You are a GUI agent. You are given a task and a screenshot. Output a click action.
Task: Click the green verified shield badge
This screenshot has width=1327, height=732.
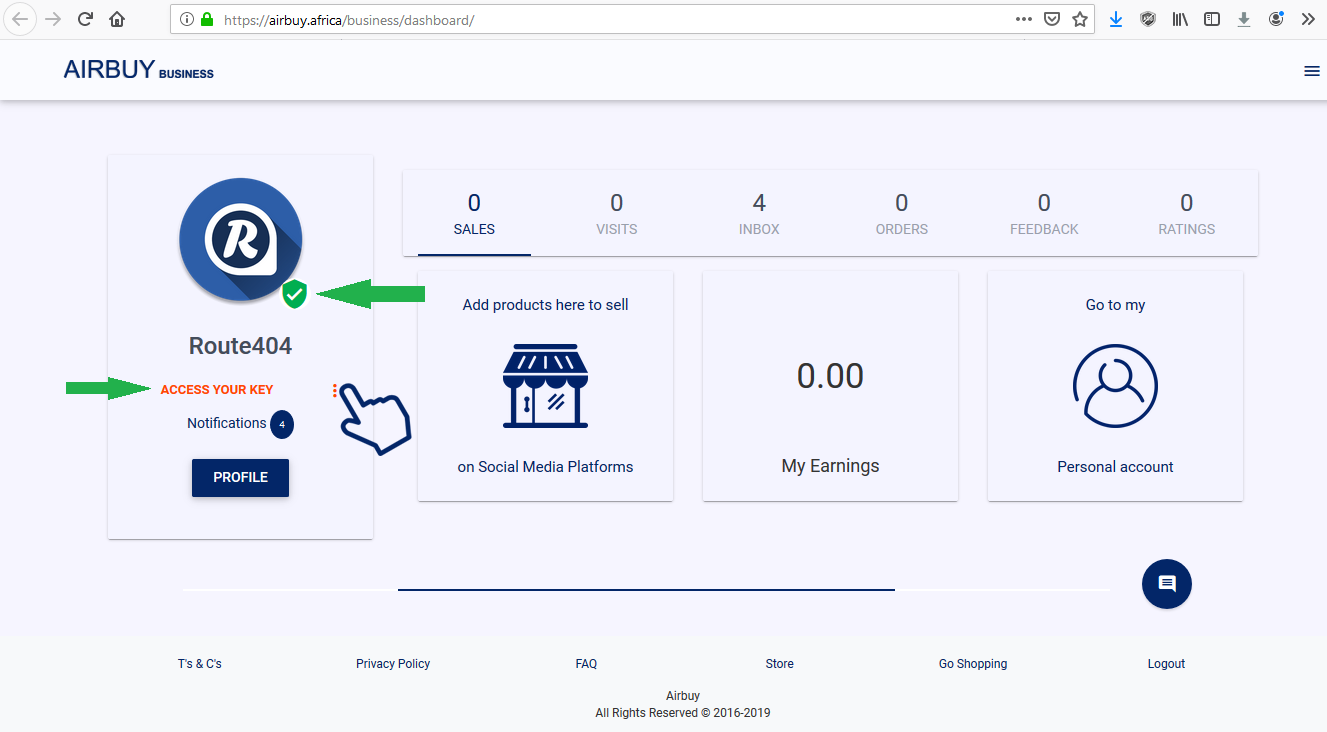(x=294, y=294)
